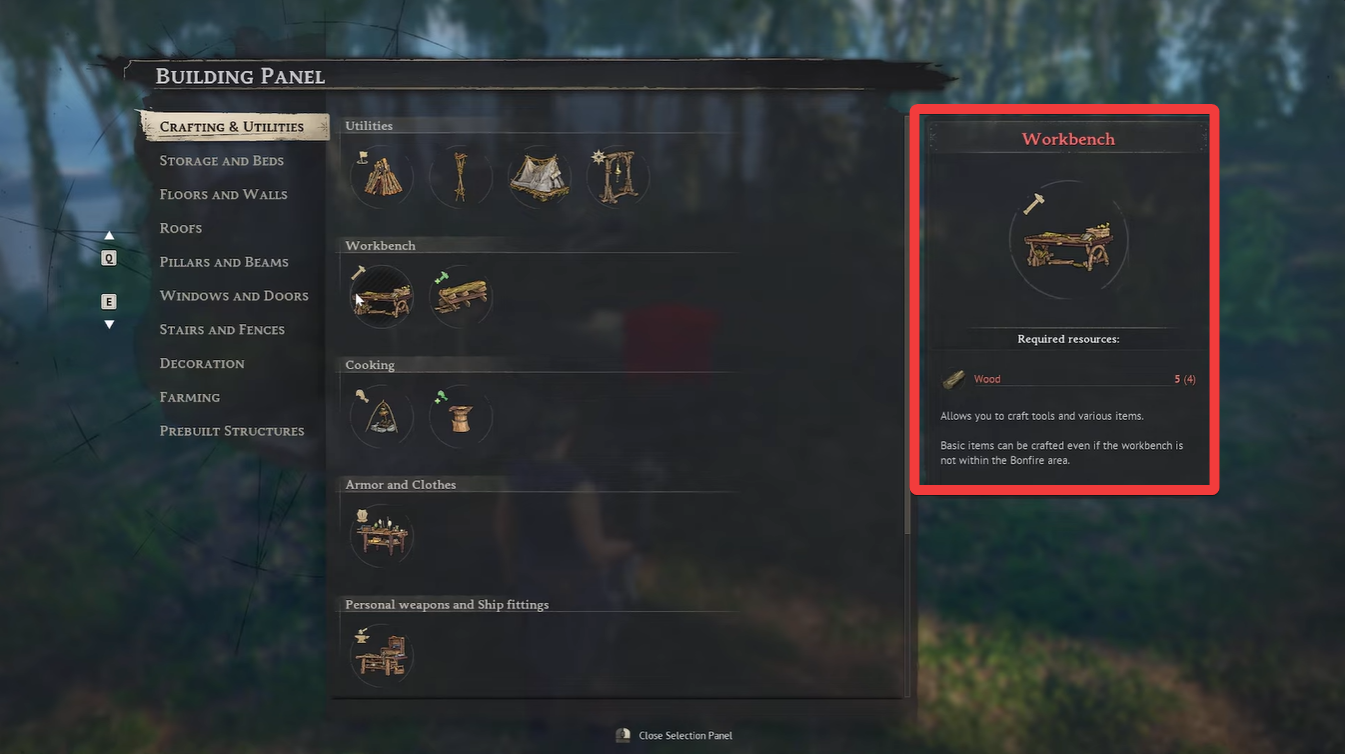The image size is (1345, 754).
Task: Select the upgraded log workbench icon
Action: 460,296
